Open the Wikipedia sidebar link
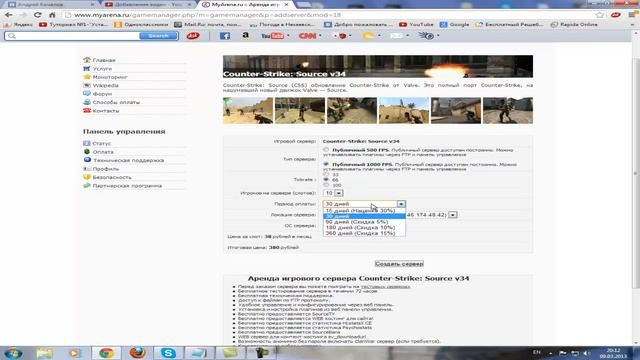The image size is (640, 360). click(x=105, y=85)
